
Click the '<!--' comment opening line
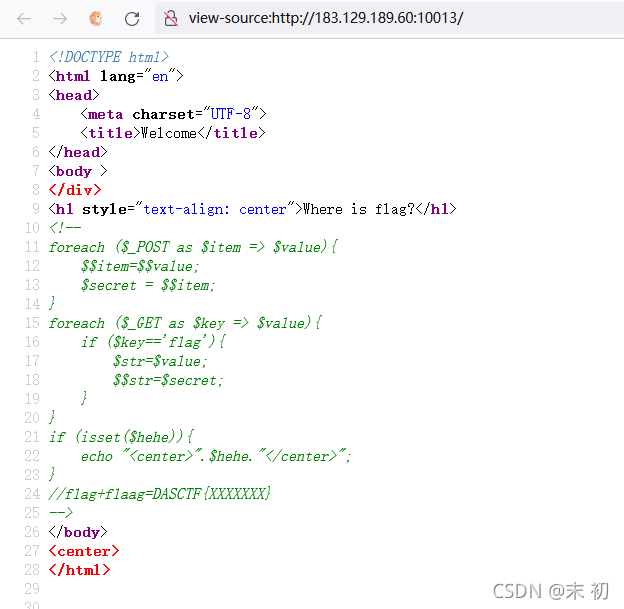(x=65, y=228)
